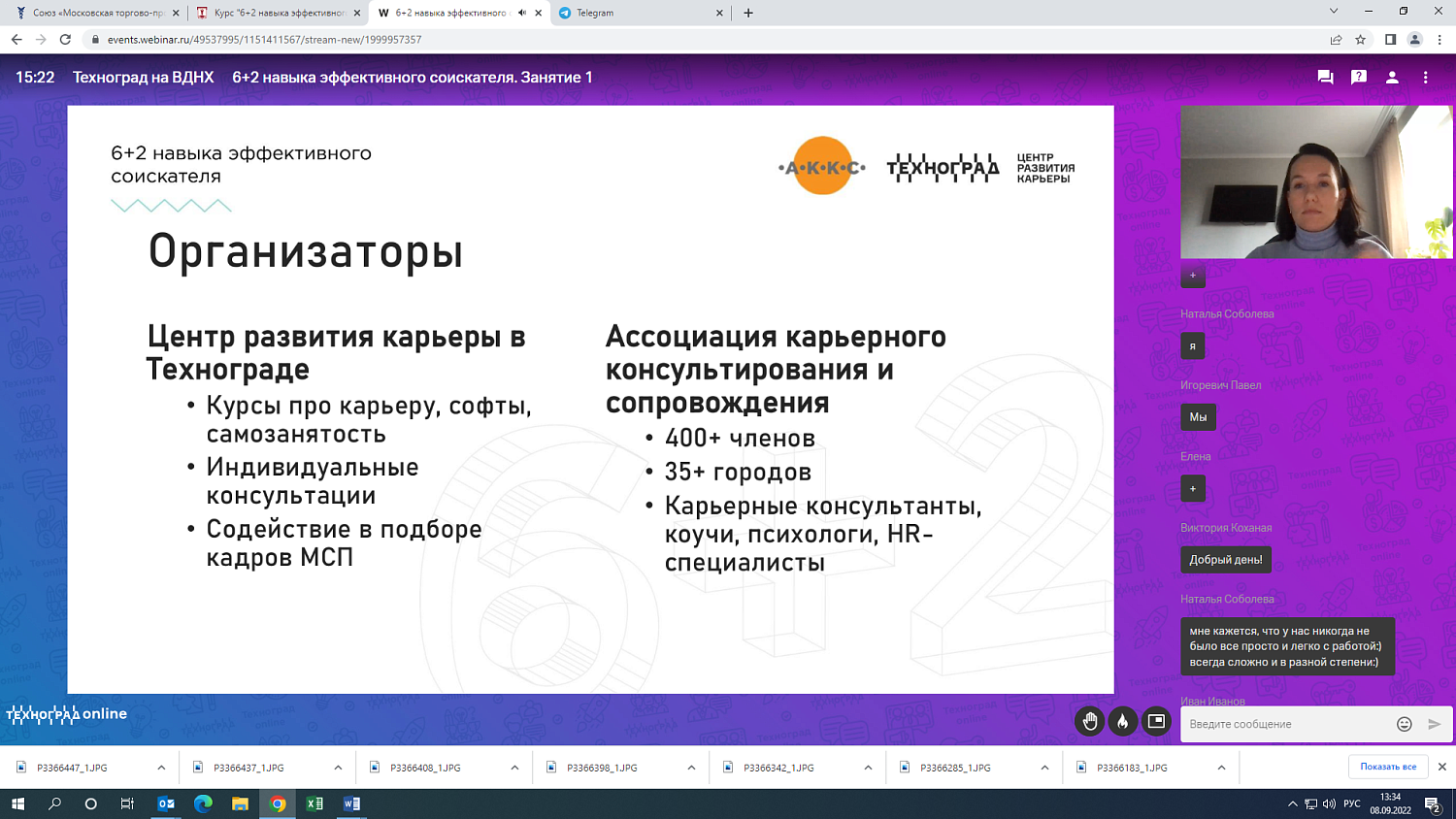
Task: Switch to the Telegram browser tab
Action: click(642, 13)
